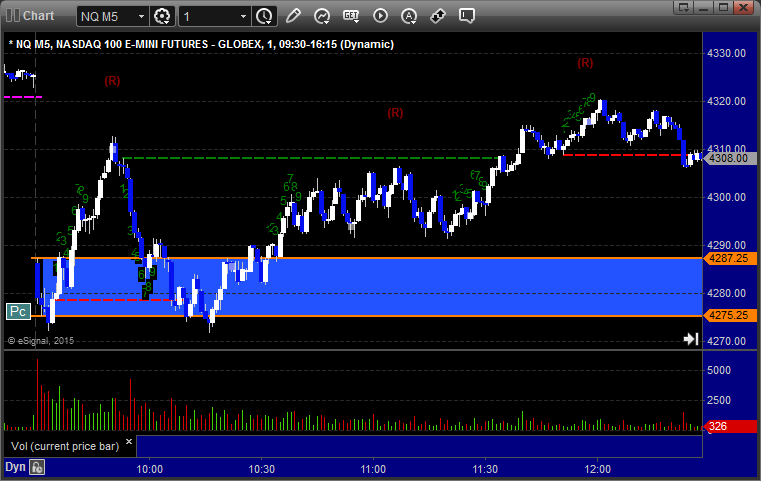Click the 10:30 time axis label
The width and height of the screenshot is (761, 481).
[262, 469]
